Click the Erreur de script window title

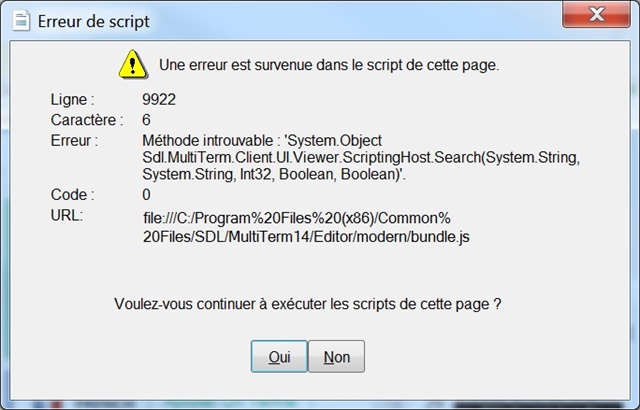click(x=93, y=21)
